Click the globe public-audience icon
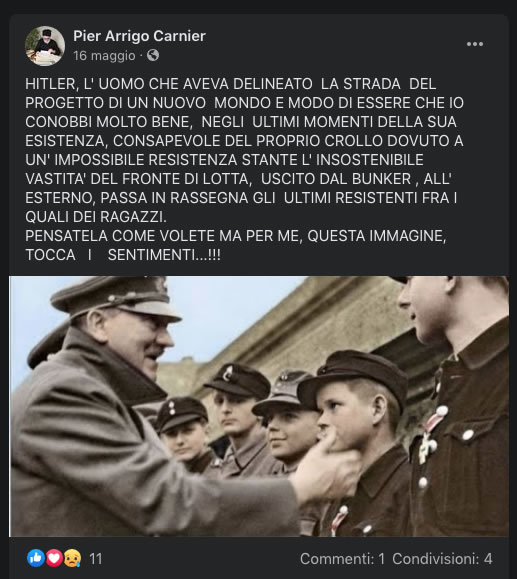The image size is (517, 579). 153,55
